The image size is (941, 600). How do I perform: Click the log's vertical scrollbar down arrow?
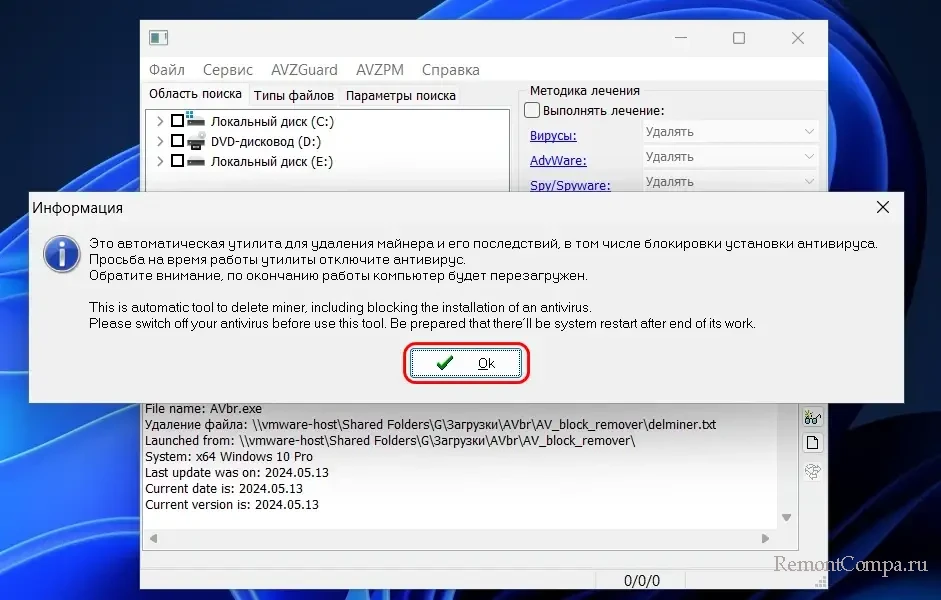pyautogui.click(x=787, y=517)
